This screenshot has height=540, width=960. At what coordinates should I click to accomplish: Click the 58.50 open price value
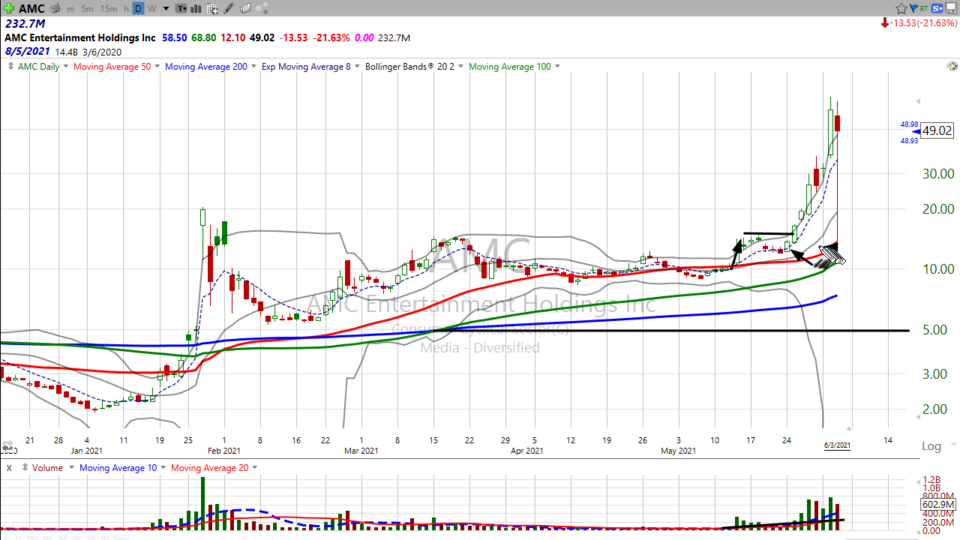[174, 37]
